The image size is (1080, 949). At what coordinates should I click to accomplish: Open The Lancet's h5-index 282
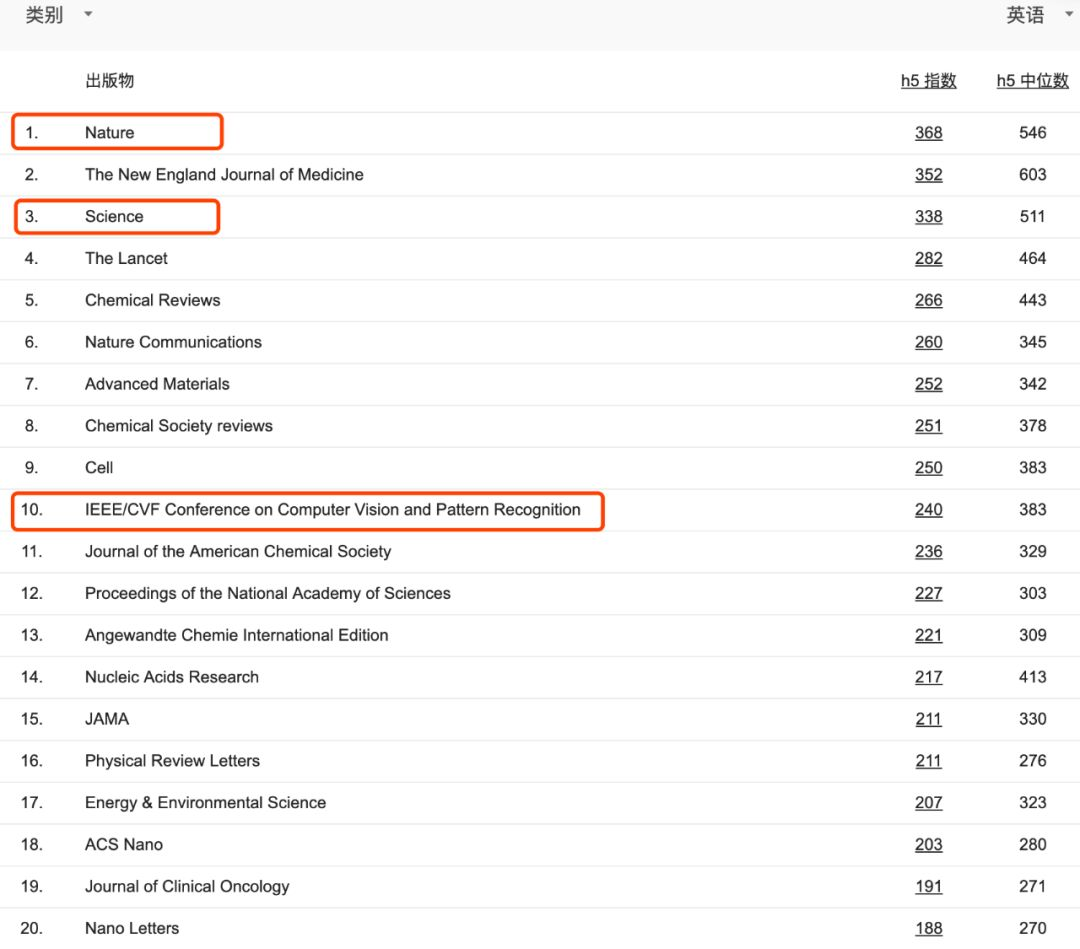pos(928,259)
